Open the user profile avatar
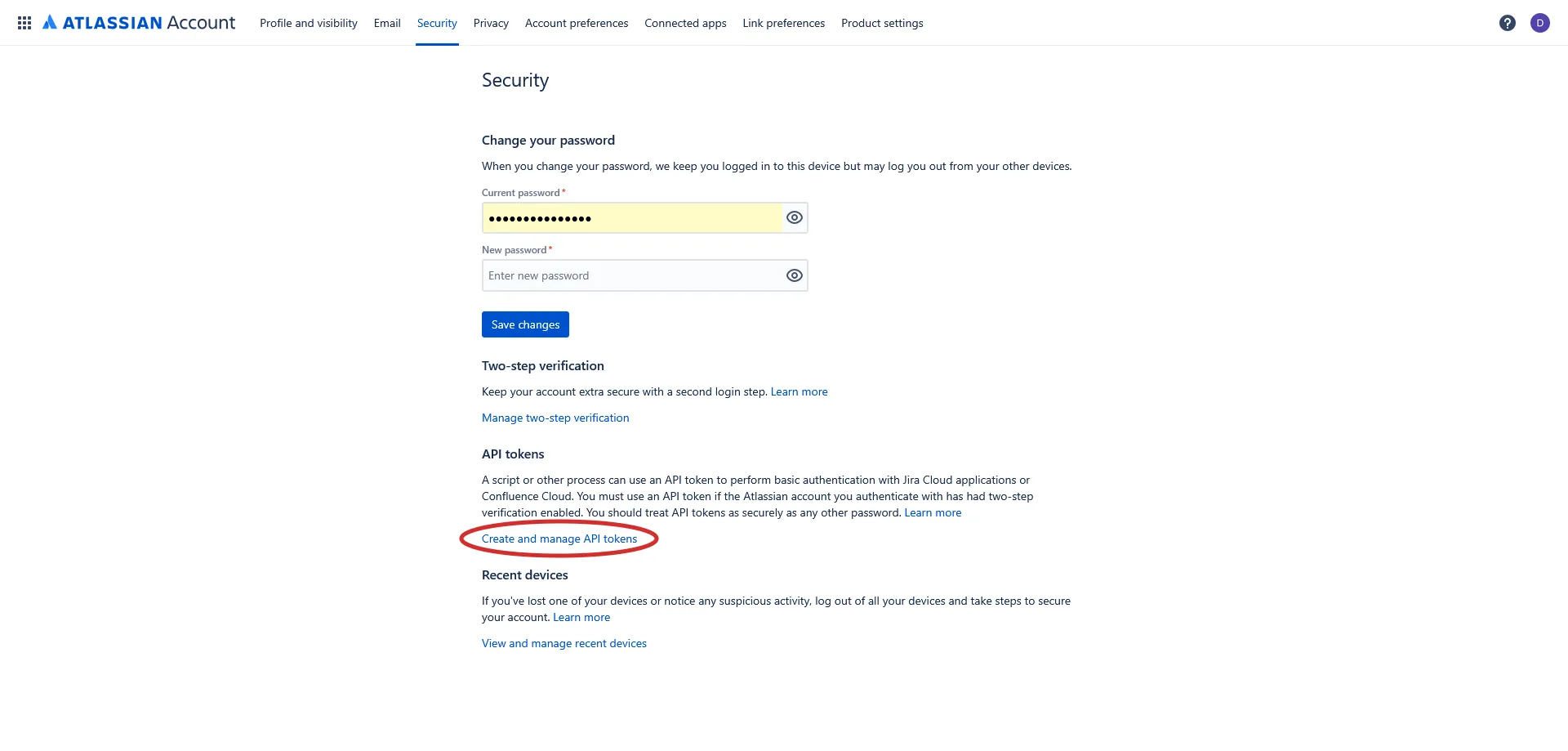Screen dimensions: 1568x751 1540,23
